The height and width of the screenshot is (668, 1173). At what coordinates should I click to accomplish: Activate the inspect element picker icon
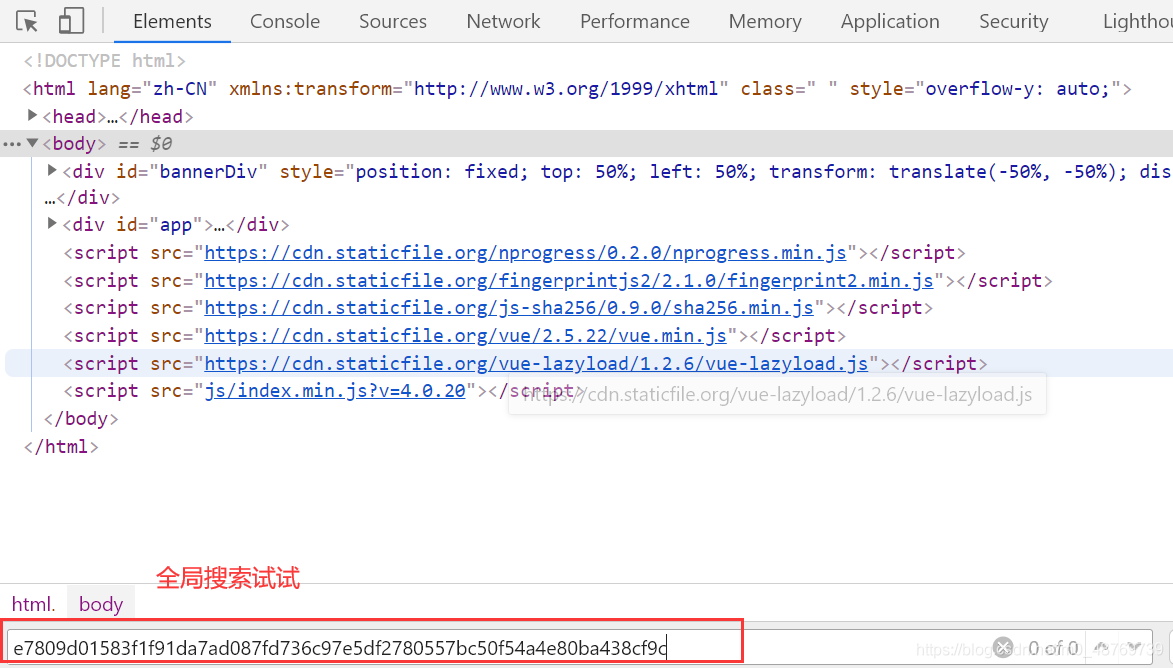[27, 21]
